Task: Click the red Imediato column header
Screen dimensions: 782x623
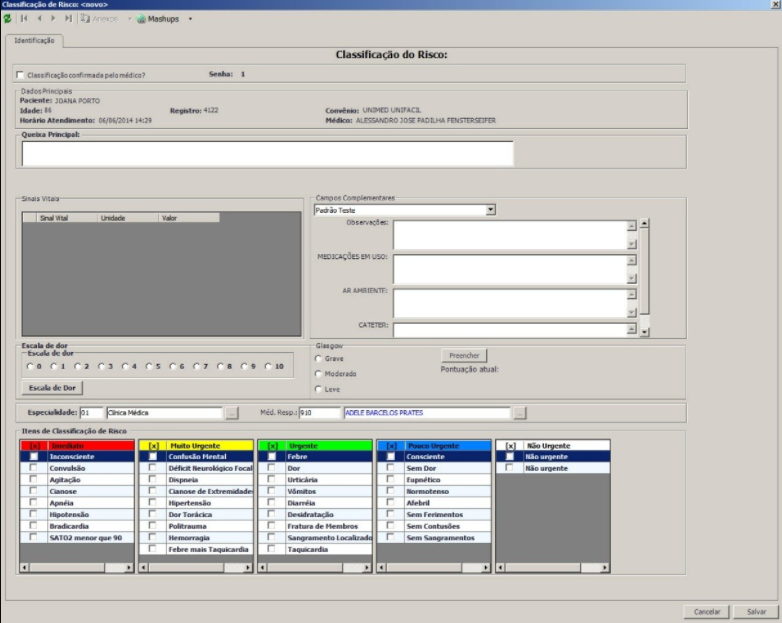Action: 77,445
